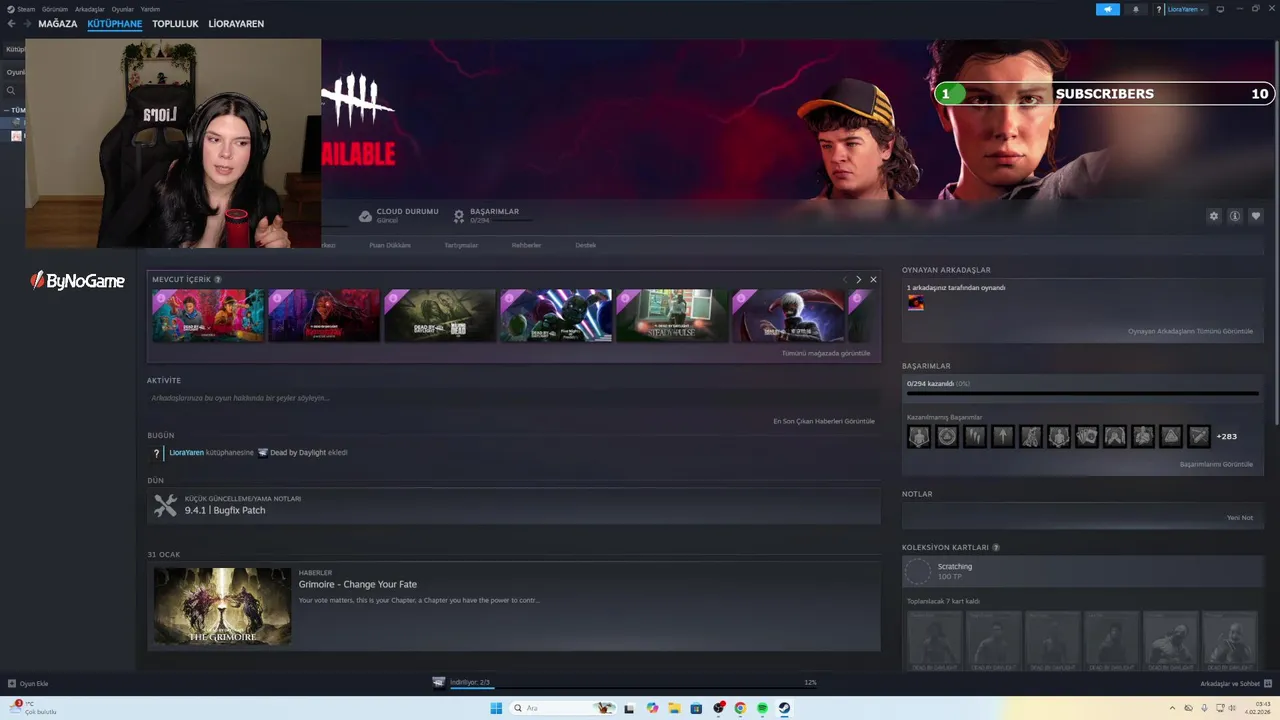This screenshot has width=1280, height=720.
Task: Click Oynayan Arkadaşların Tümünü Görüntüle
Action: [x=1190, y=331]
